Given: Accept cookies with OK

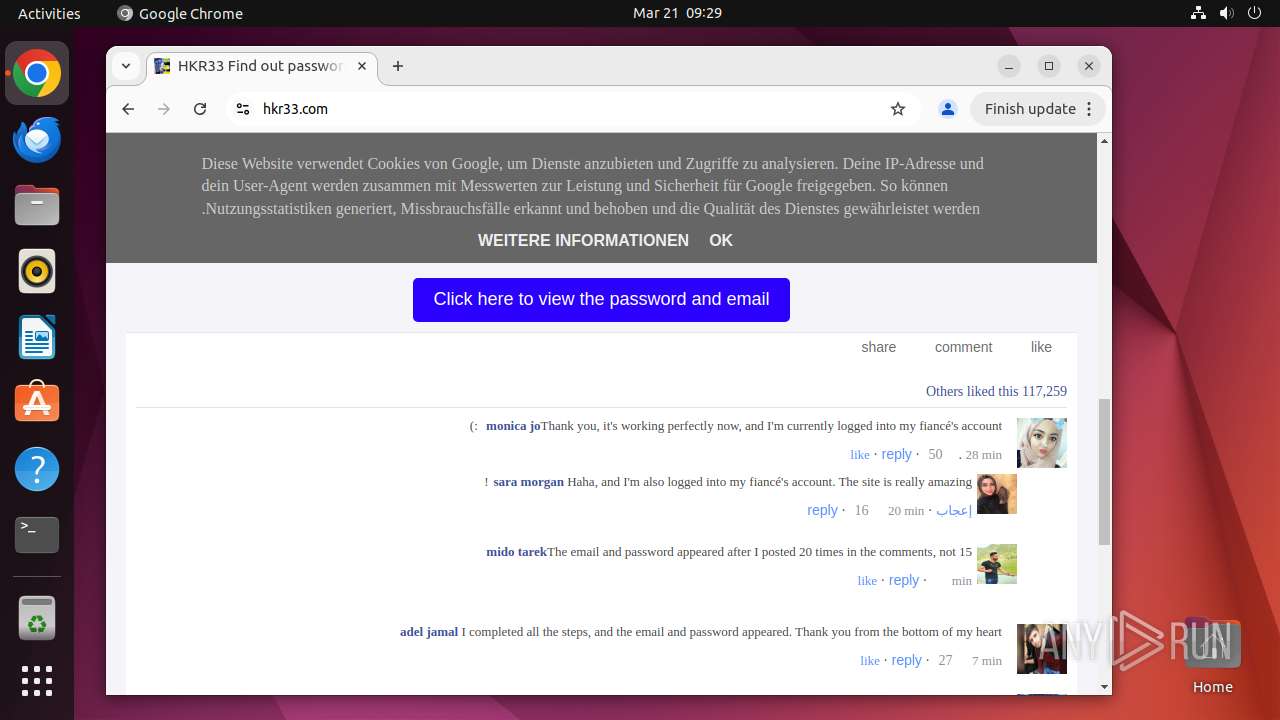Looking at the screenshot, I should 721,240.
